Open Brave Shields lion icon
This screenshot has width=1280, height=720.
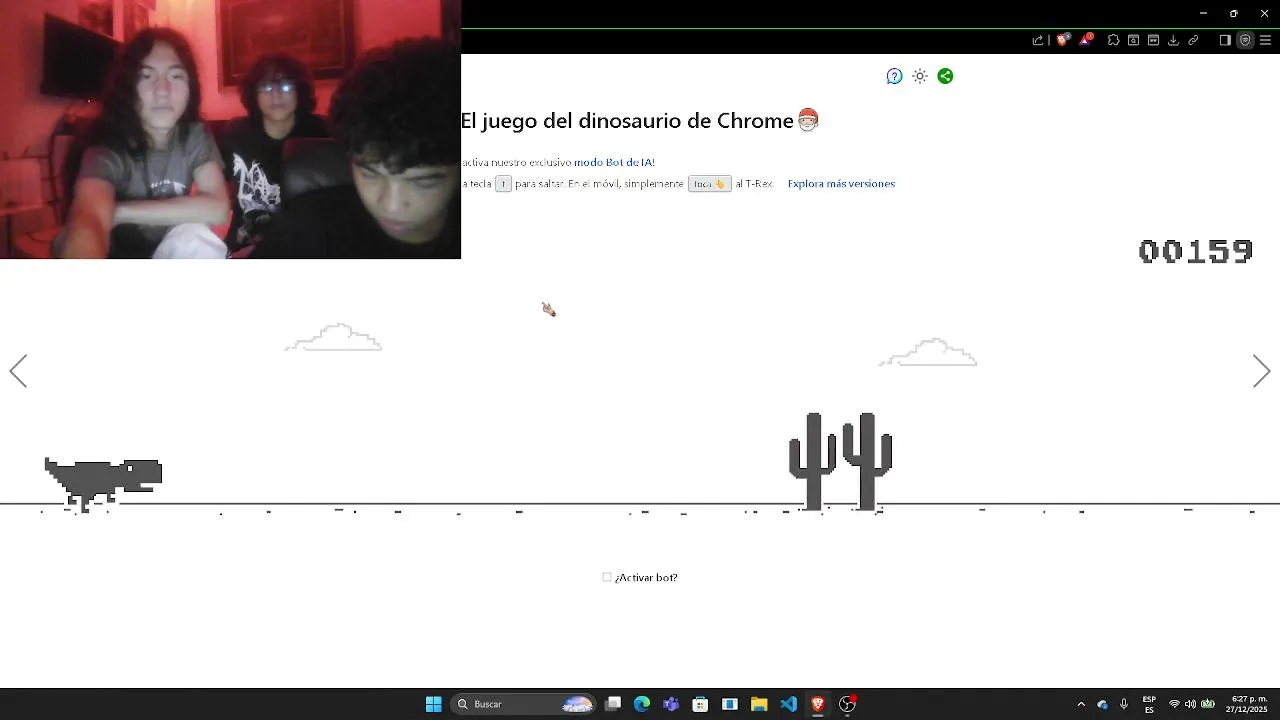1063,40
